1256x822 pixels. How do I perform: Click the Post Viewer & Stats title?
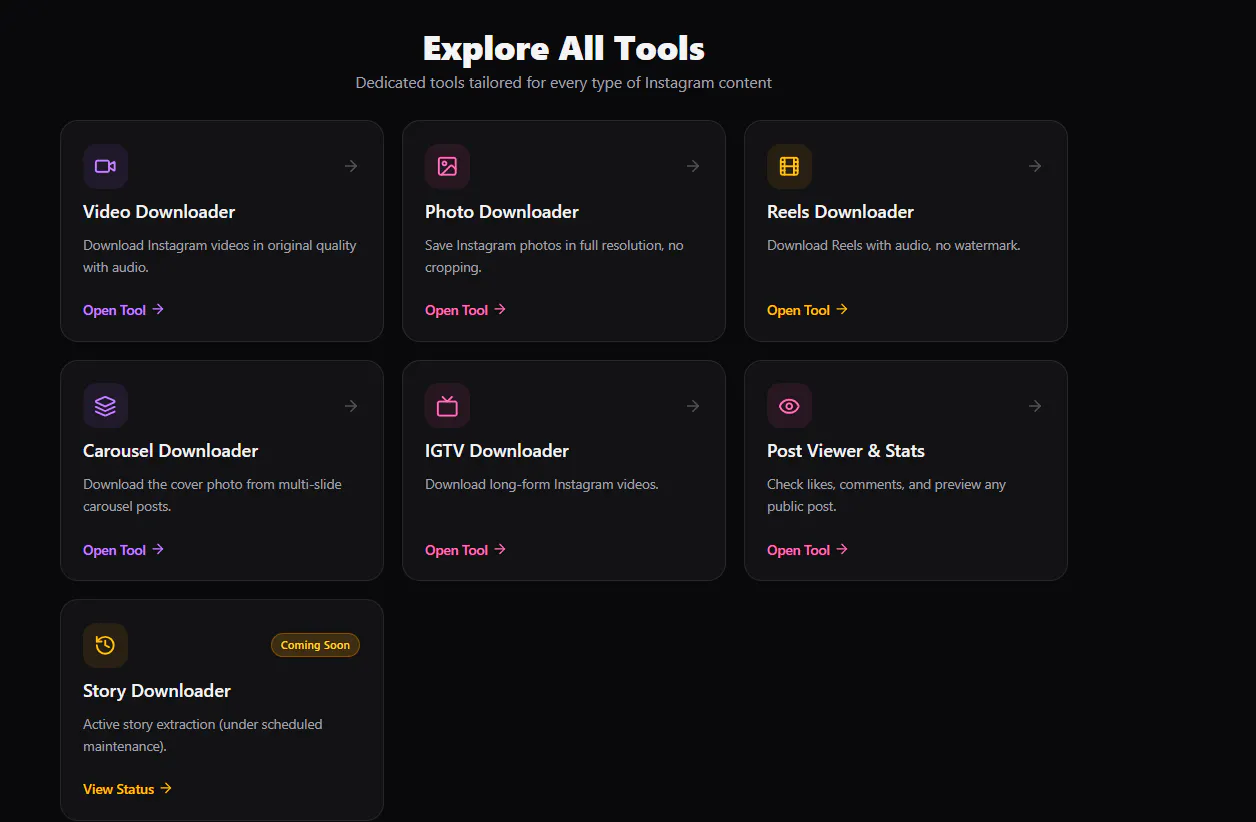(x=846, y=451)
